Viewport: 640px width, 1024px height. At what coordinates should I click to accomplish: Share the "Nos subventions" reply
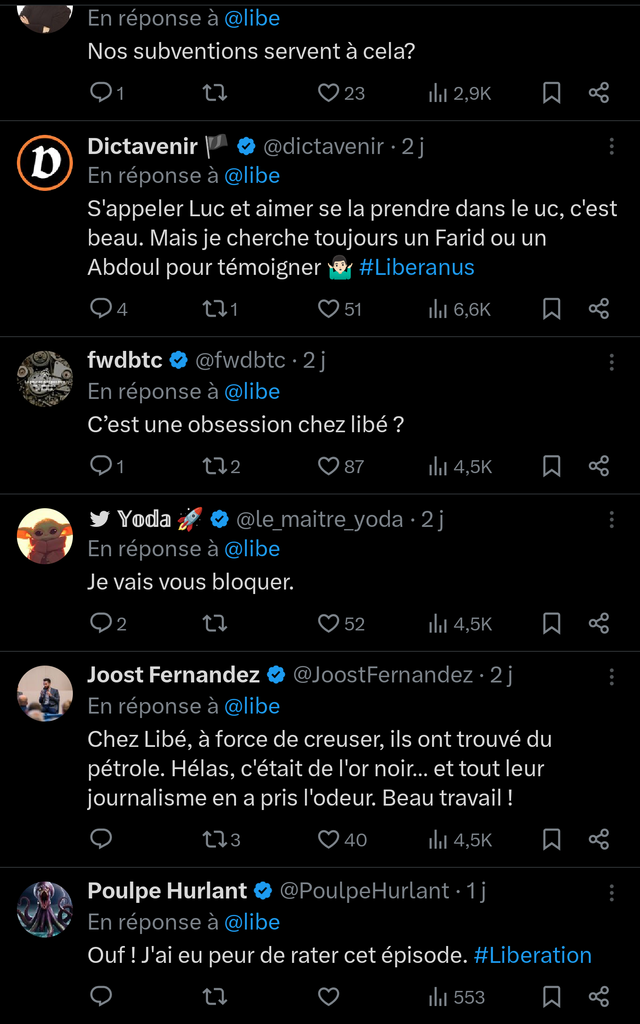click(x=599, y=93)
